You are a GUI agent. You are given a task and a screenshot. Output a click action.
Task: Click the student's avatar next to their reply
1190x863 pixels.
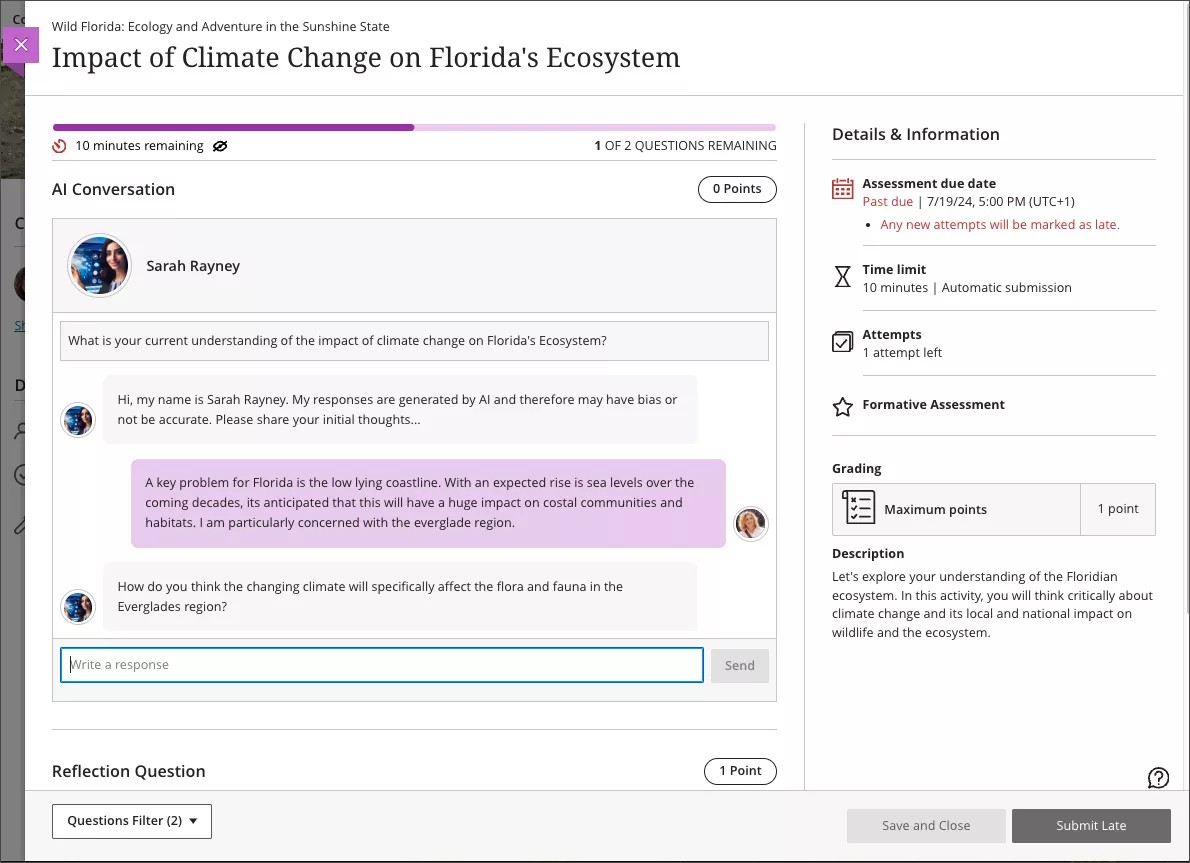(750, 523)
